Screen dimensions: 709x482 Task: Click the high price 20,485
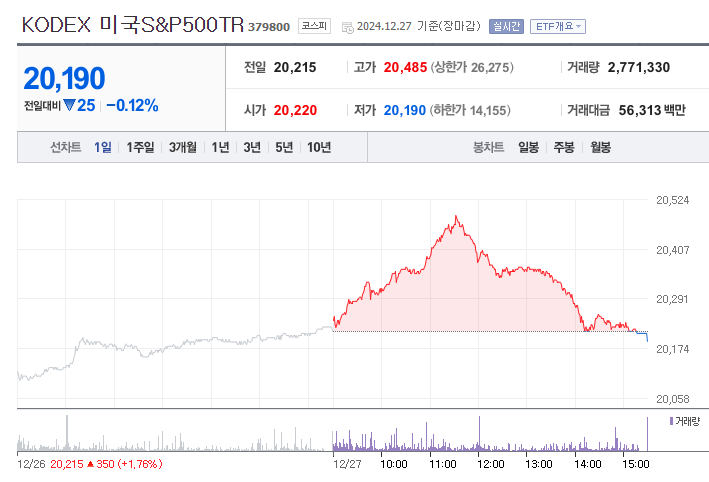(405, 67)
